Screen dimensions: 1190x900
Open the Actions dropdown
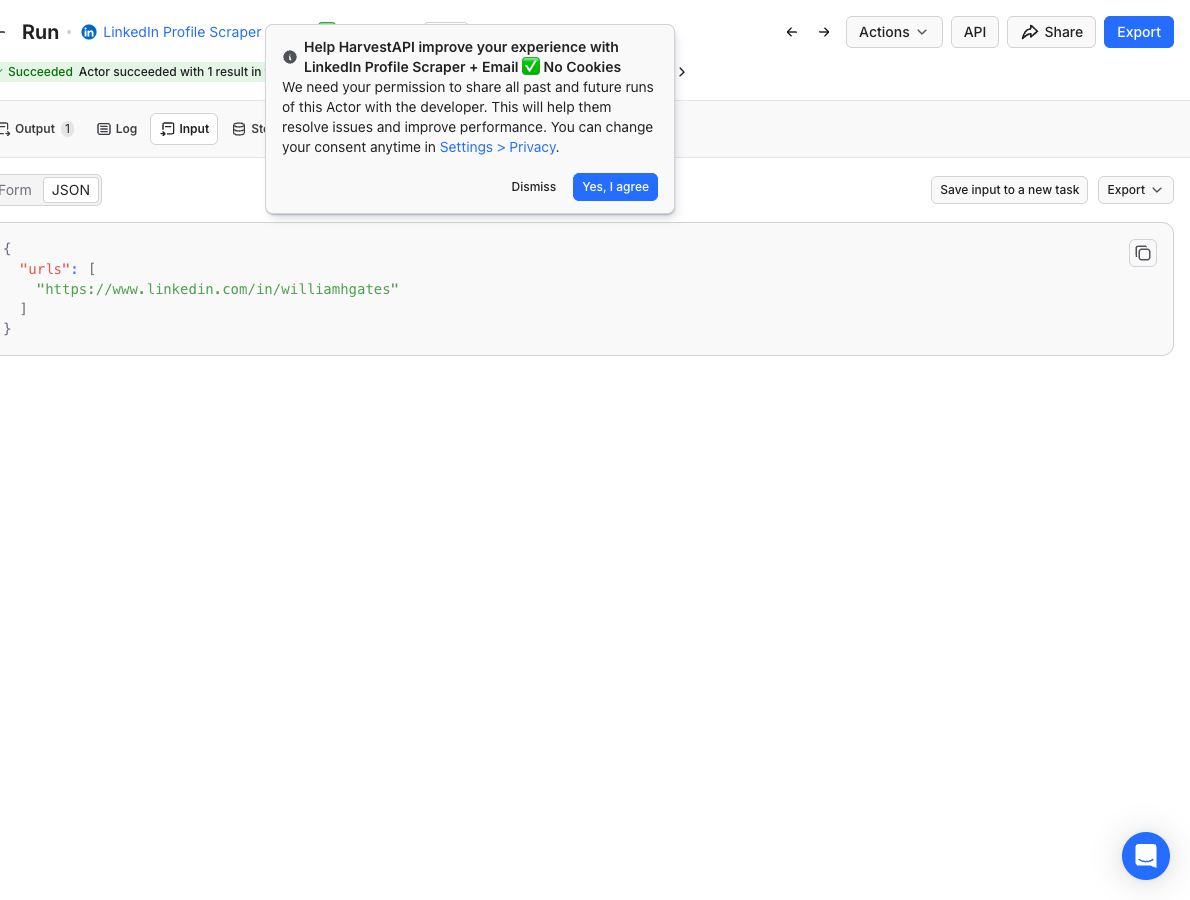coord(894,32)
